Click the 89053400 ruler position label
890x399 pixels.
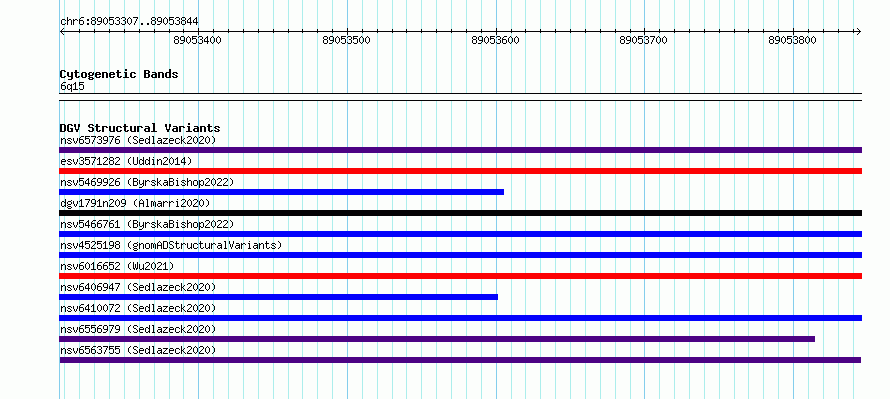coord(198,40)
